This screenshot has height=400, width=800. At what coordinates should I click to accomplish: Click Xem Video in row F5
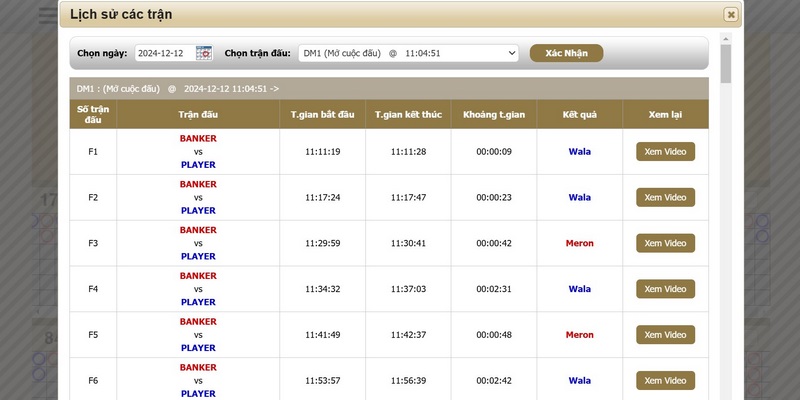(x=665, y=335)
